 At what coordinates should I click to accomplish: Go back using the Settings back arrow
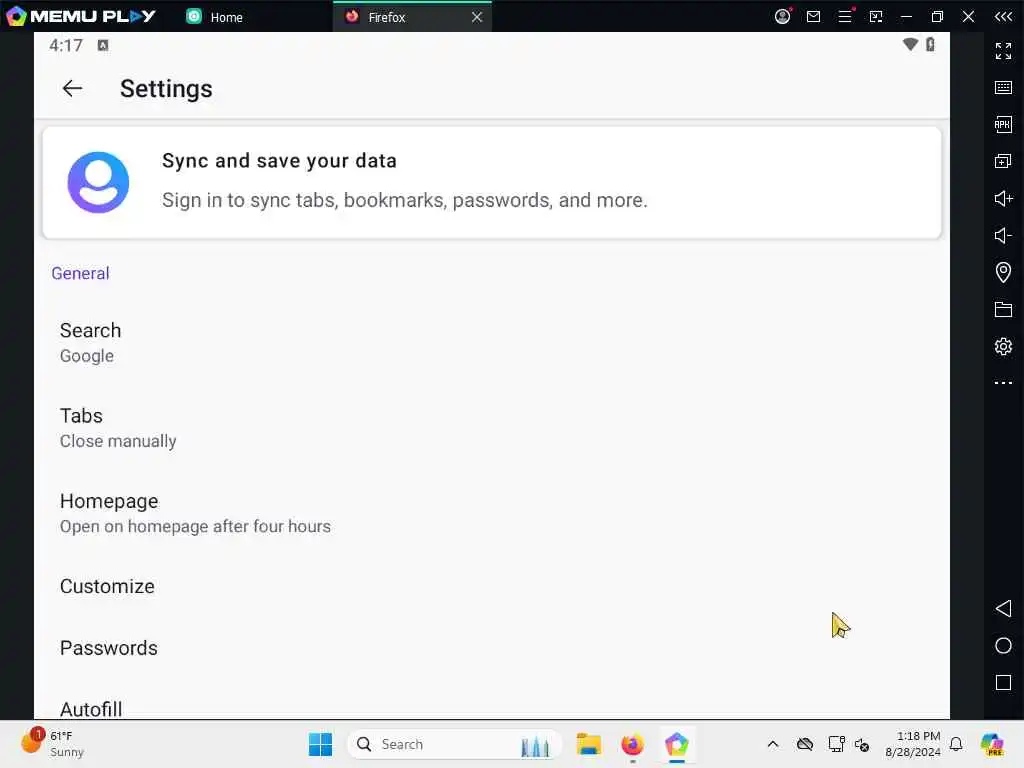tap(72, 88)
